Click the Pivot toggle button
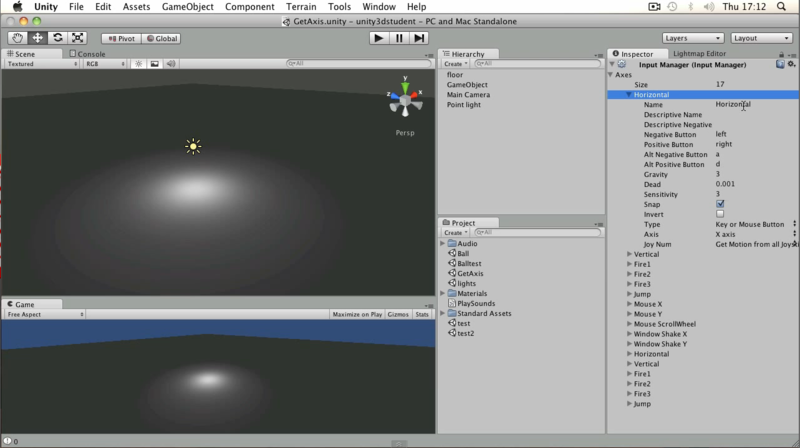This screenshot has height=448, width=800. pyautogui.click(x=121, y=38)
